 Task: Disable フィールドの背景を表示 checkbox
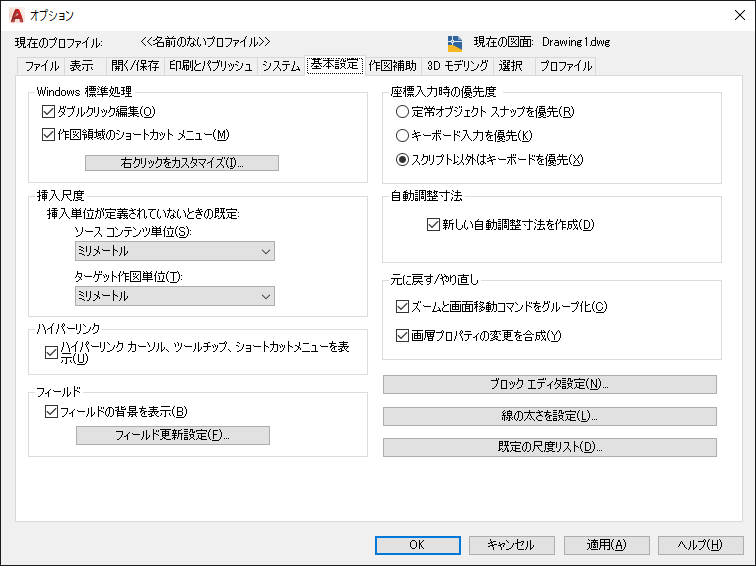coord(52,411)
